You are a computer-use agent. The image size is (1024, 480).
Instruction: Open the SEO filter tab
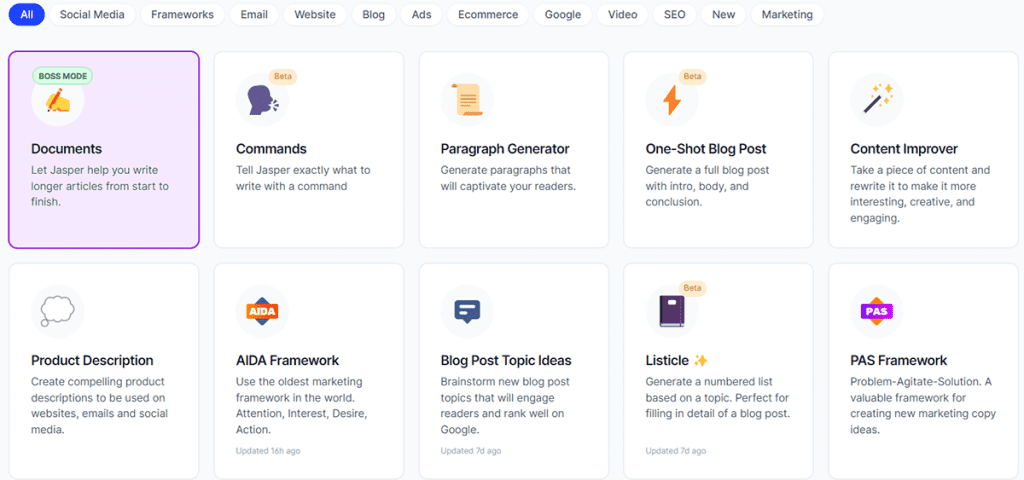tap(675, 15)
